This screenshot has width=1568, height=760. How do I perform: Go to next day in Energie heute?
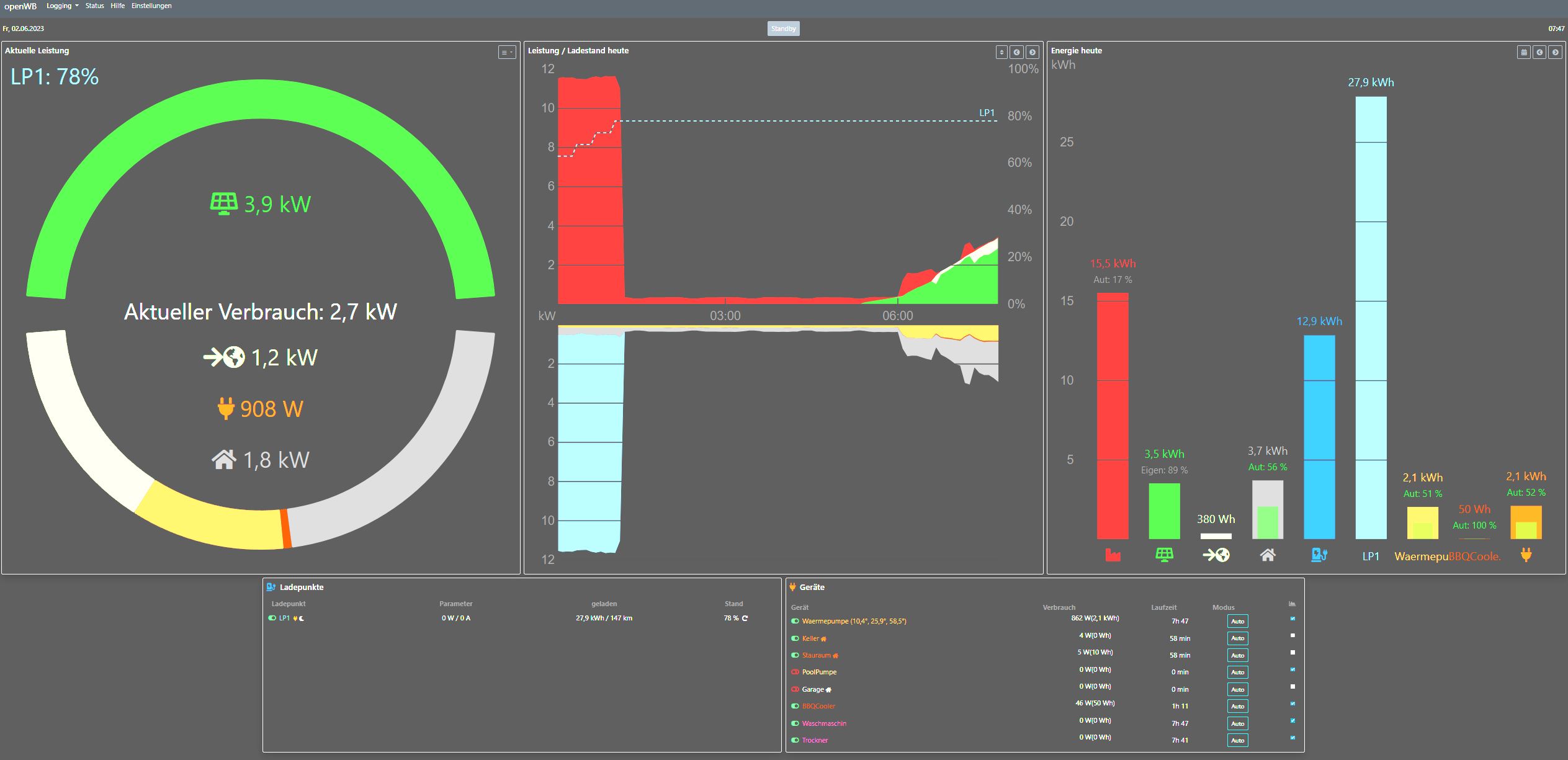pos(1555,53)
